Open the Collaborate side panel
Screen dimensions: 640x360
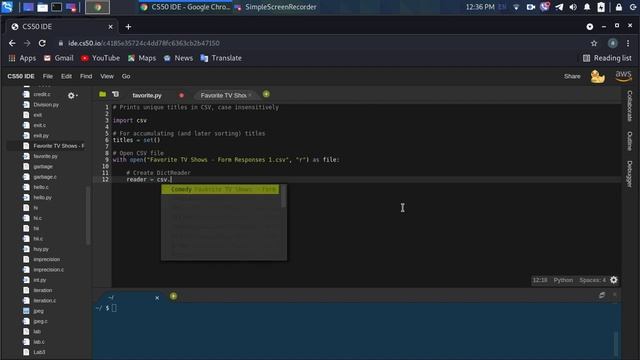pos(630,106)
